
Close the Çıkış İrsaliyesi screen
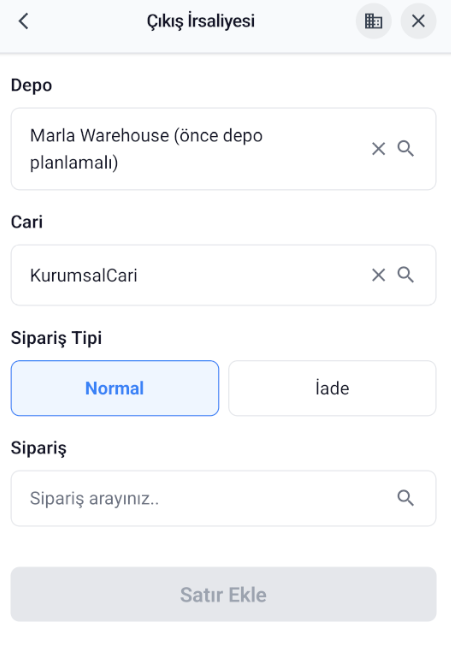(x=418, y=21)
